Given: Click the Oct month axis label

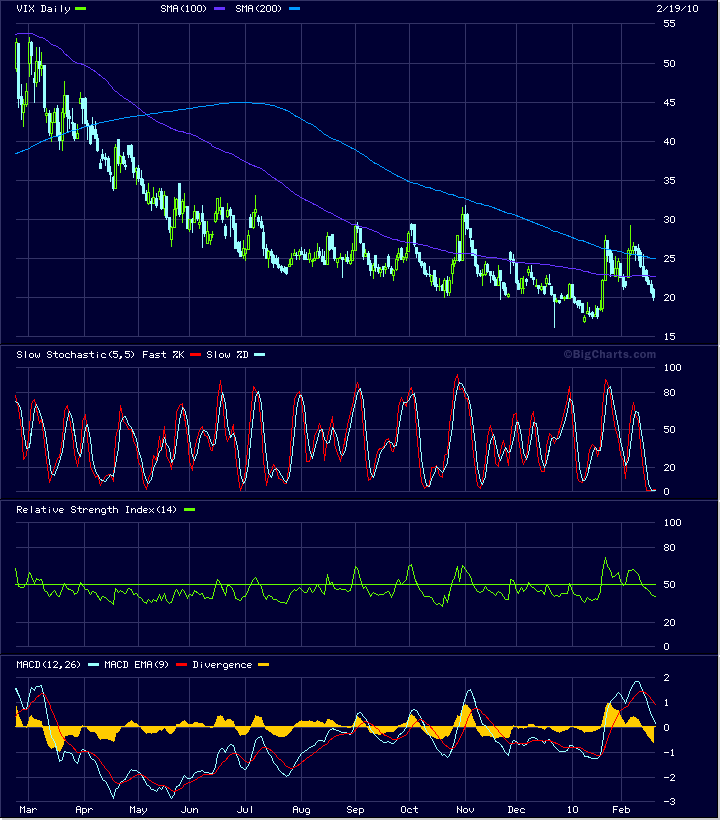Looking at the screenshot, I should pos(409,810).
